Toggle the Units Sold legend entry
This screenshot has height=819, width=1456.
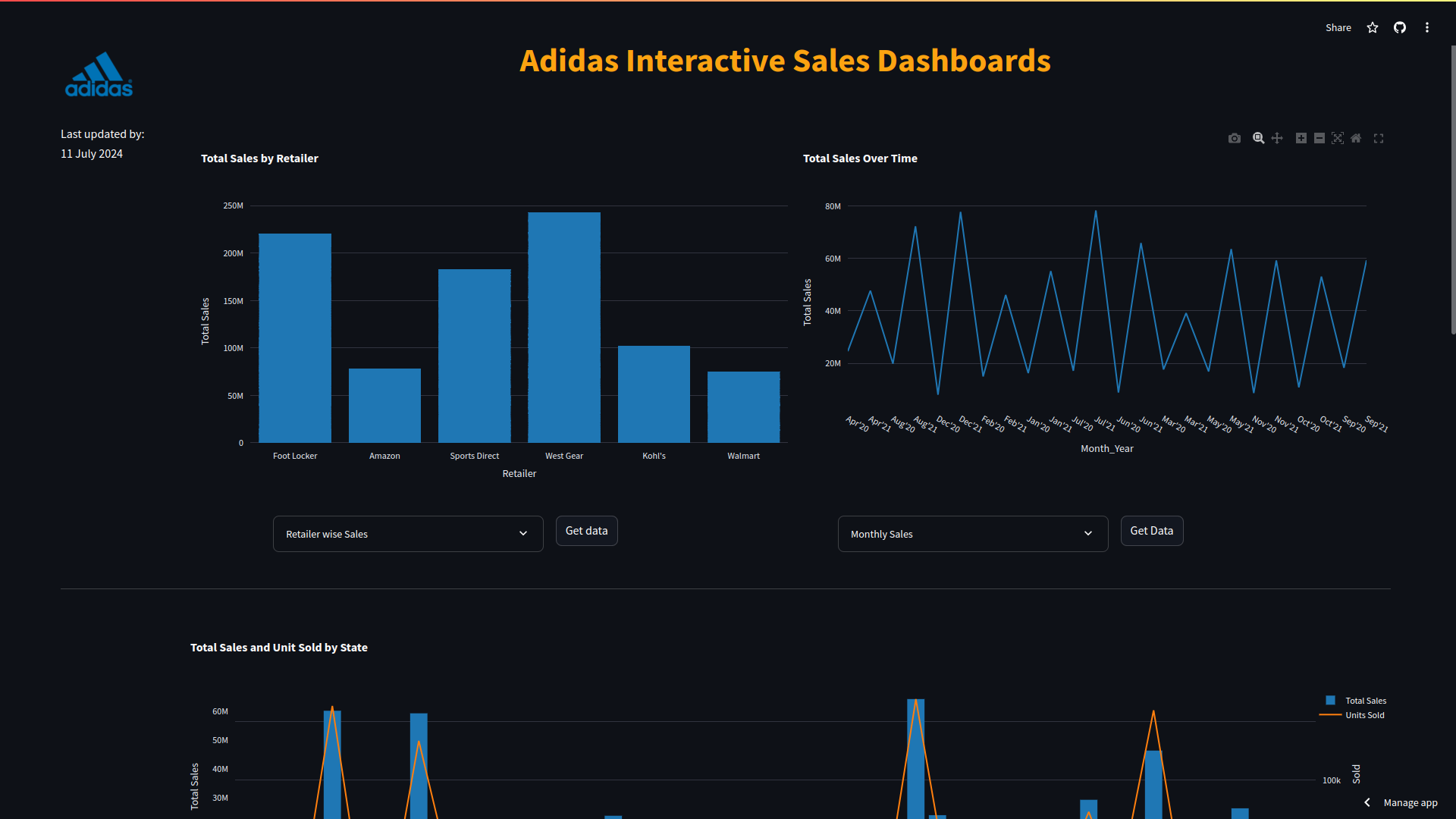point(1364,715)
